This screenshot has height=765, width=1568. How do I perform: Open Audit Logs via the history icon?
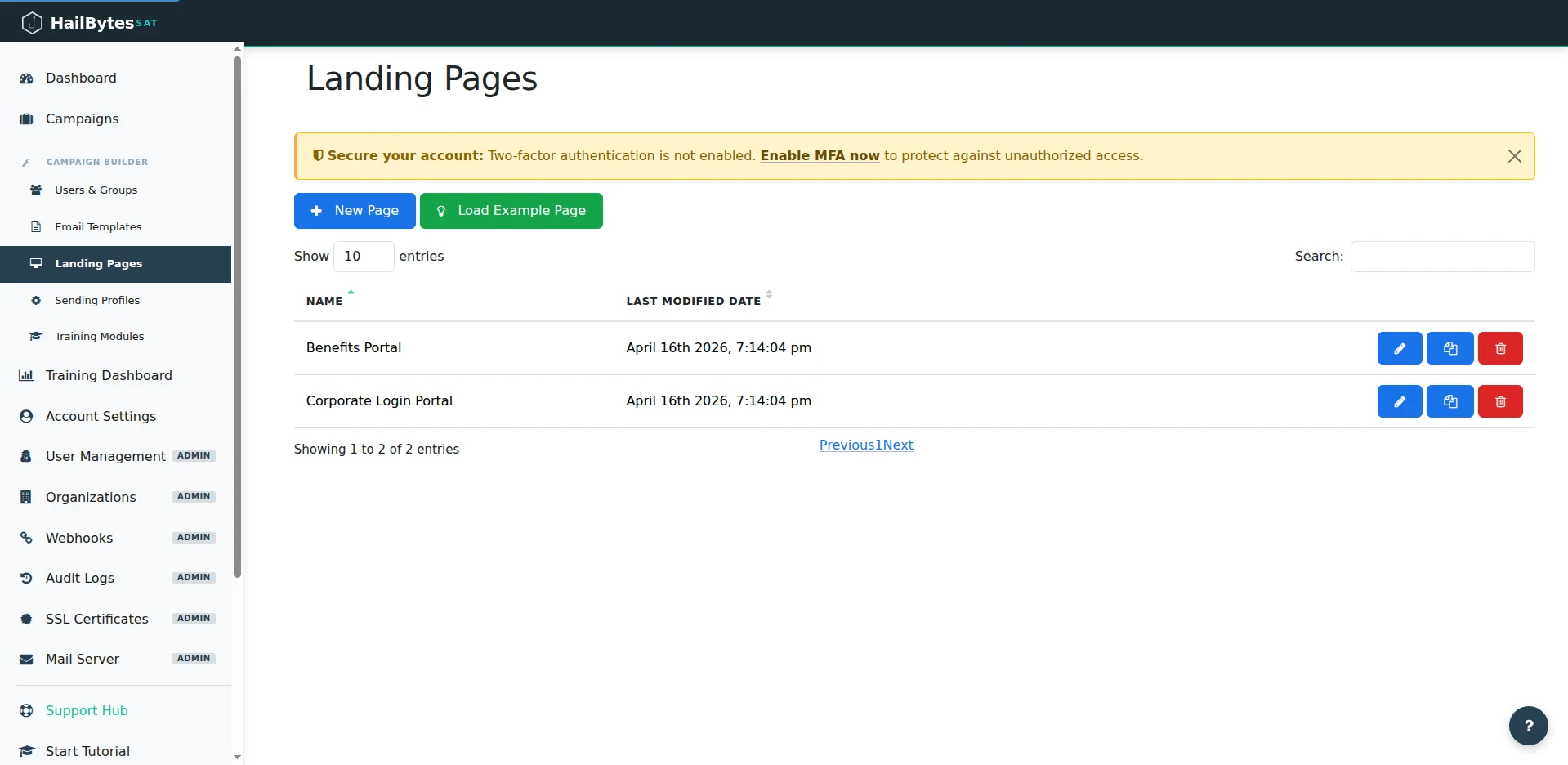click(x=25, y=578)
